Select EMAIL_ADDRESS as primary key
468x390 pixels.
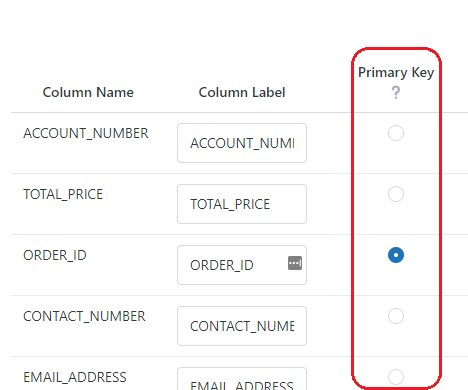[396, 377]
